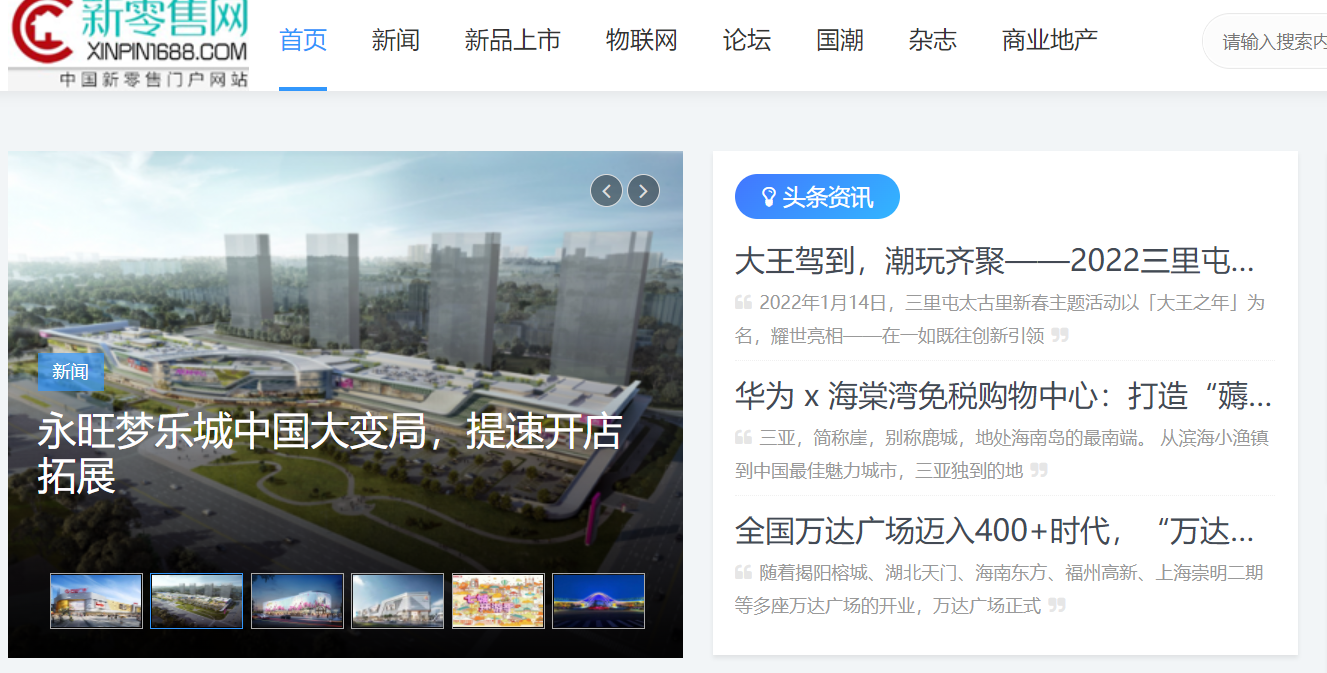Screen dimensions: 1327x673
Task: Switch to the 首页 navigation tab
Action: coord(303,40)
